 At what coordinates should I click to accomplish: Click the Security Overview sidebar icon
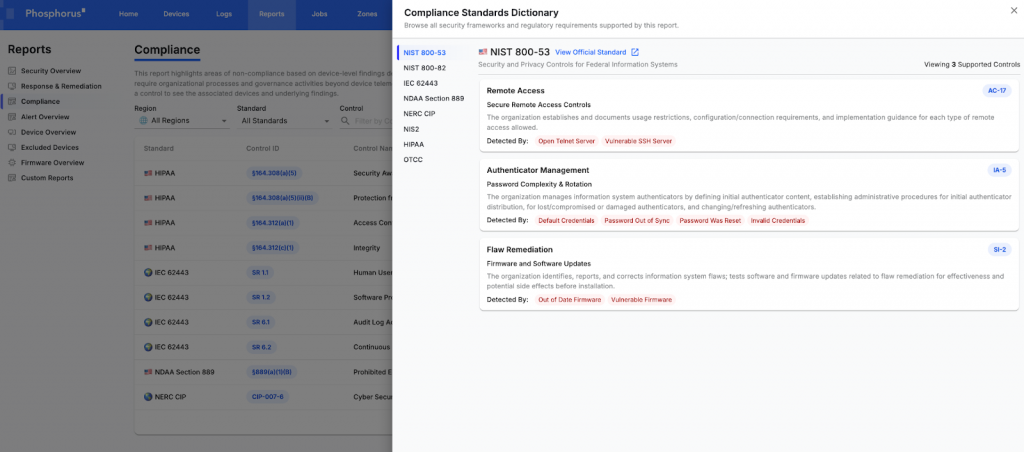pyautogui.click(x=12, y=71)
